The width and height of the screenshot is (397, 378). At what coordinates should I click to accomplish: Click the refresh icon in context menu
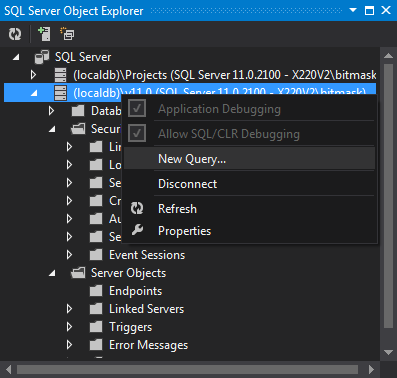[x=137, y=208]
